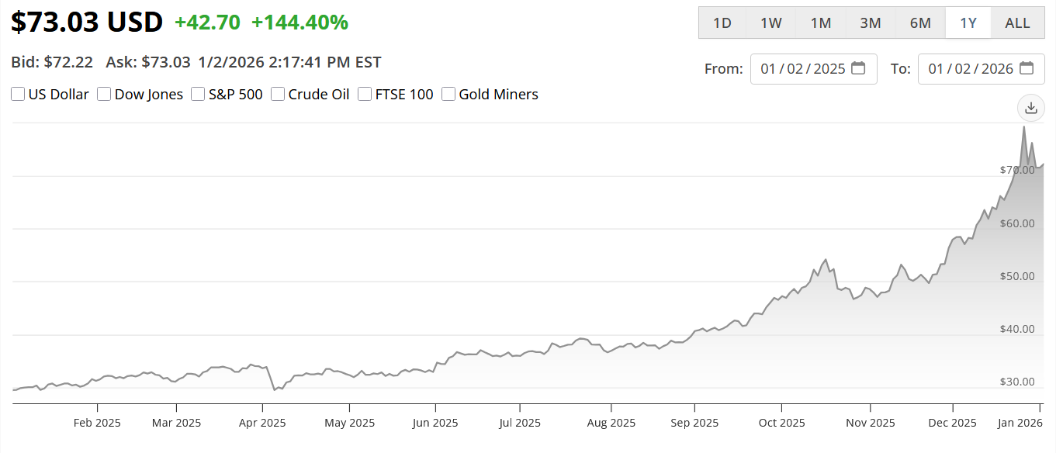Switch to the 1W range tab

[771, 23]
